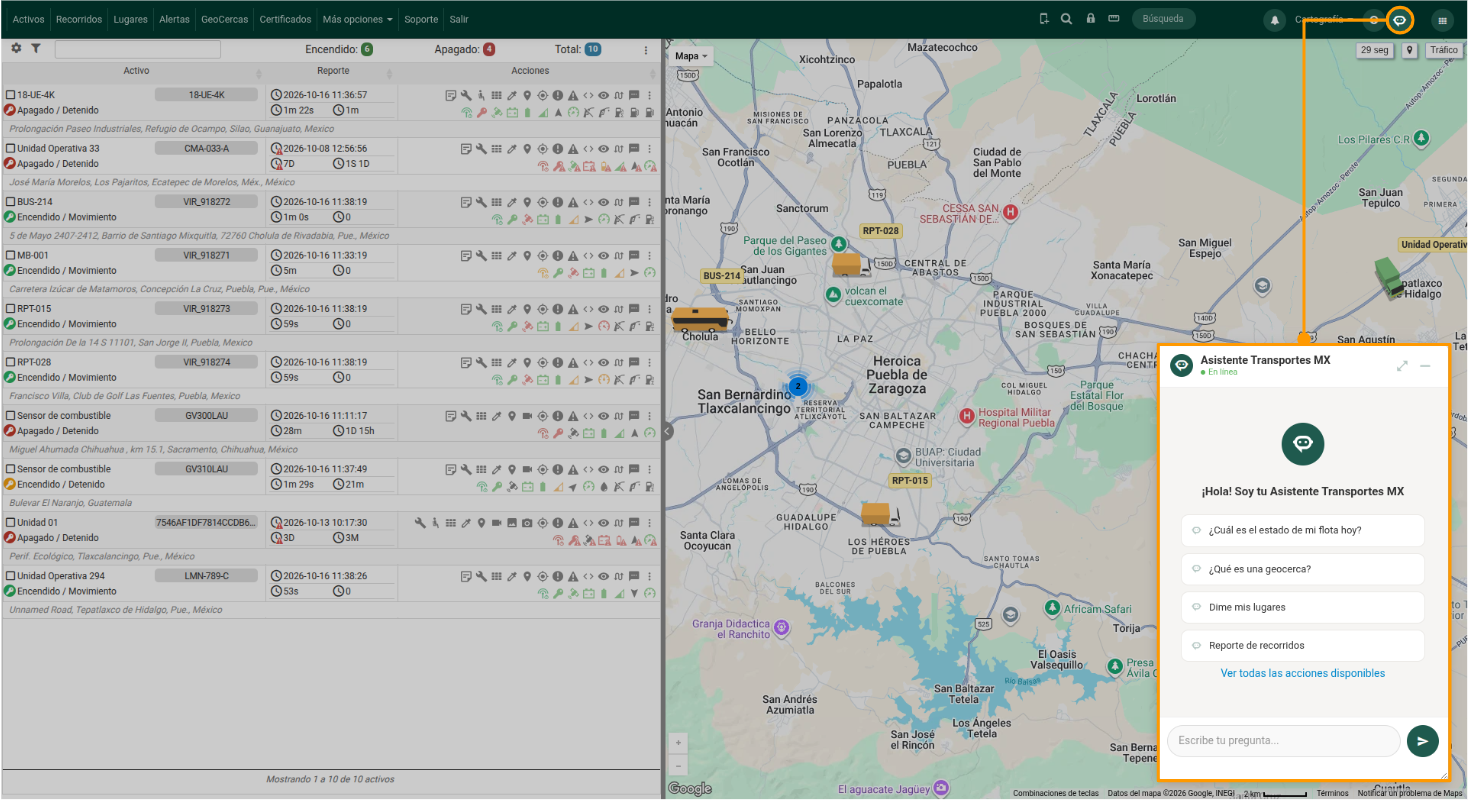Click the Búsqueda search field
The width and height of the screenshot is (1468, 801).
[x=1163, y=19]
